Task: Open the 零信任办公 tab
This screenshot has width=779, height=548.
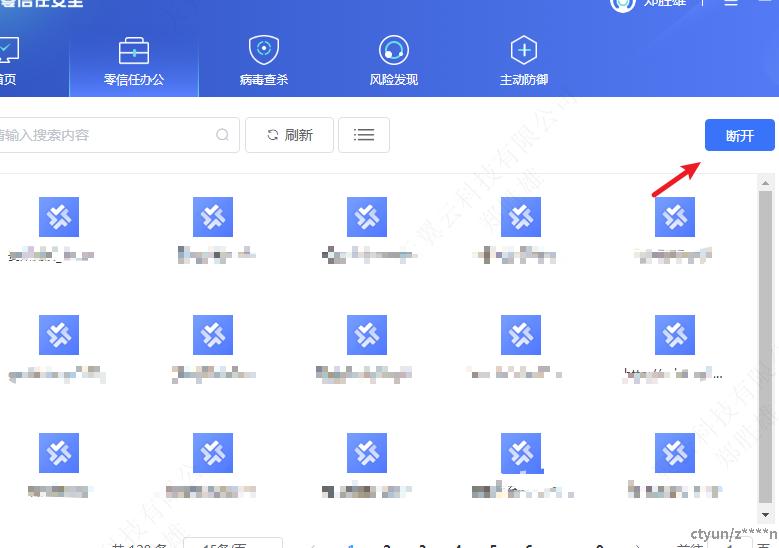Action: tap(134, 62)
